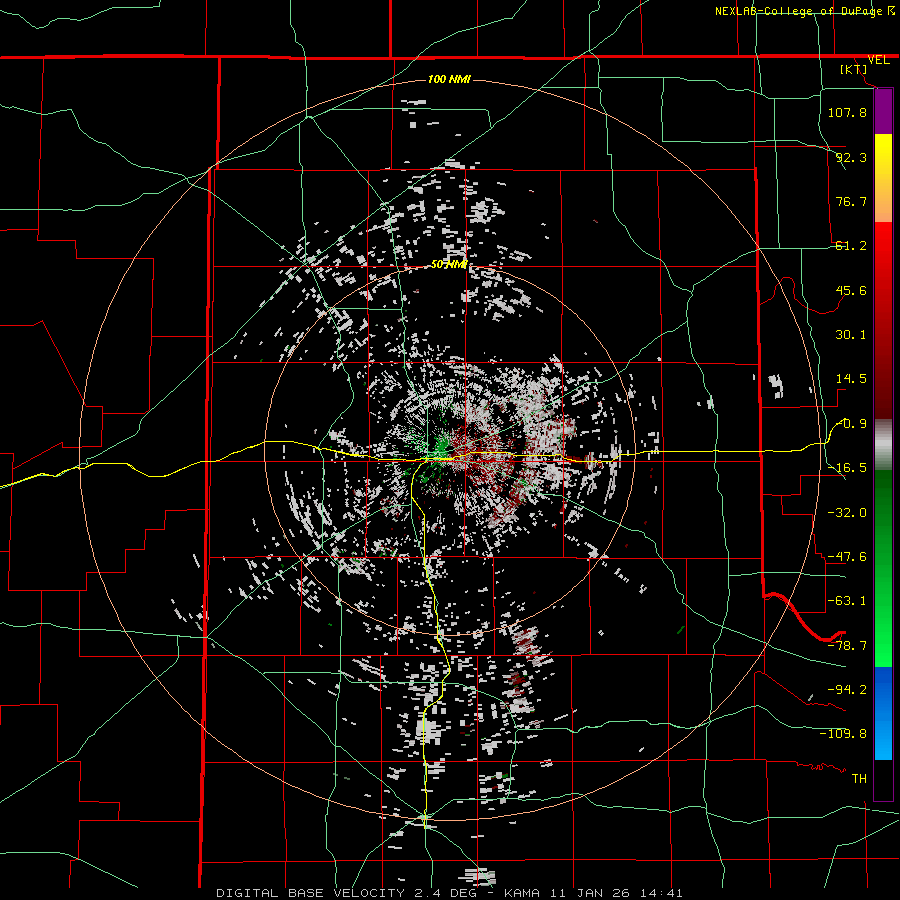Click the -16.5 velocity scale value
900x900 pixels.
[847, 468]
